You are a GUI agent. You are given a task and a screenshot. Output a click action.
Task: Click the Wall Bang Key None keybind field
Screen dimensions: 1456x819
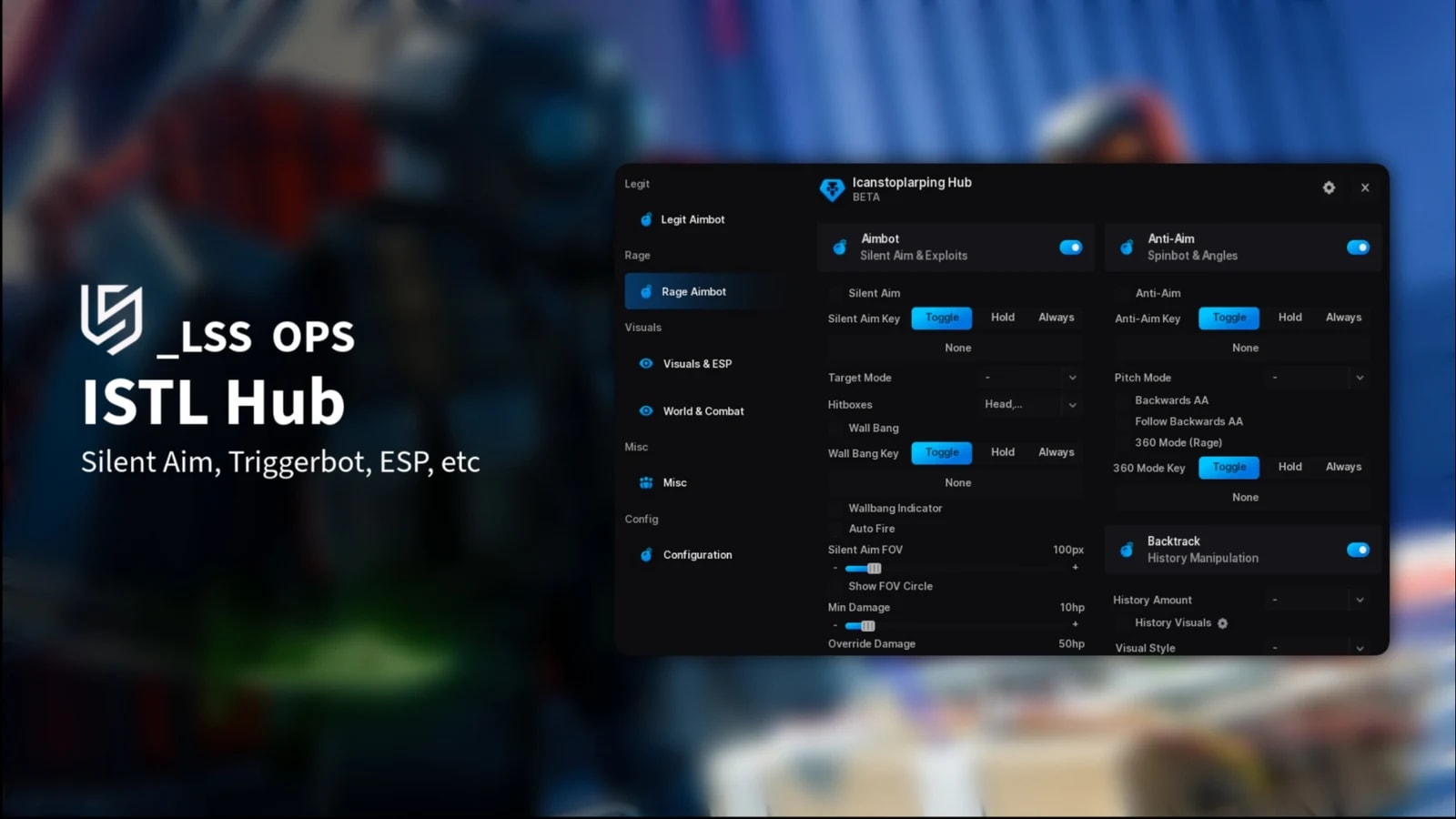click(957, 482)
